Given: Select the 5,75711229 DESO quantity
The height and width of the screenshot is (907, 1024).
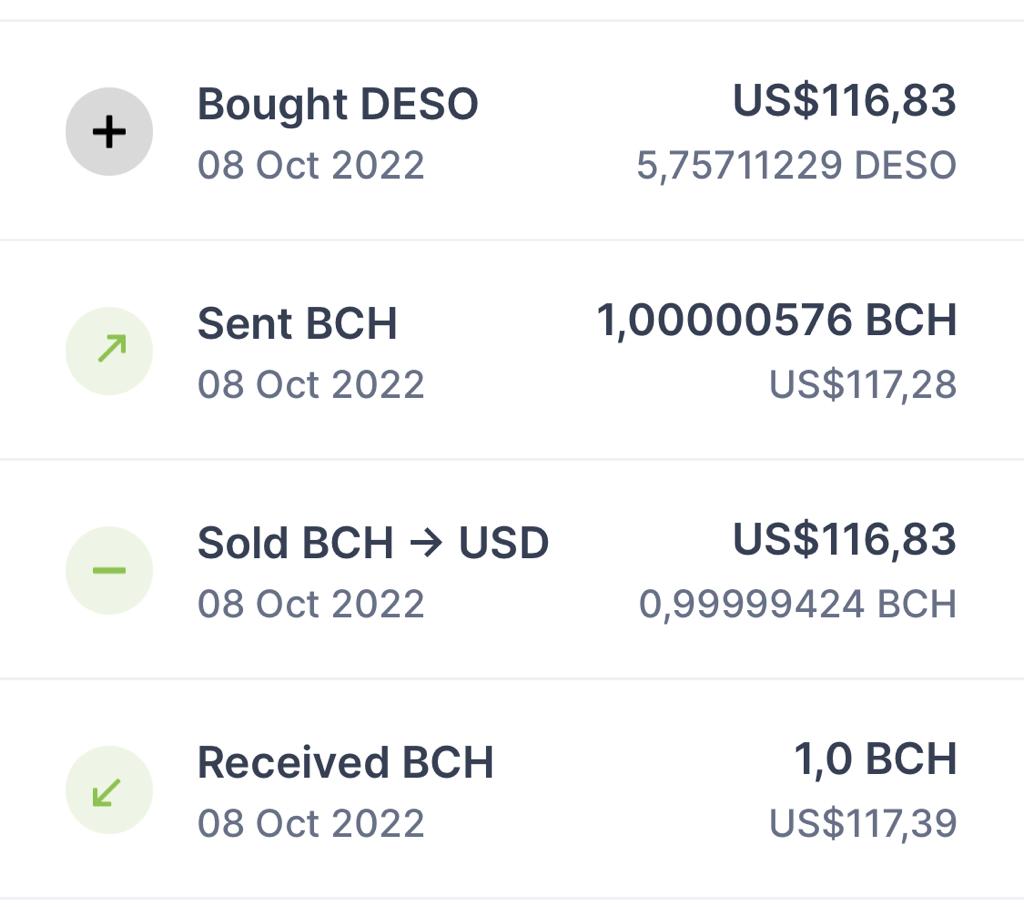Looking at the screenshot, I should (797, 165).
